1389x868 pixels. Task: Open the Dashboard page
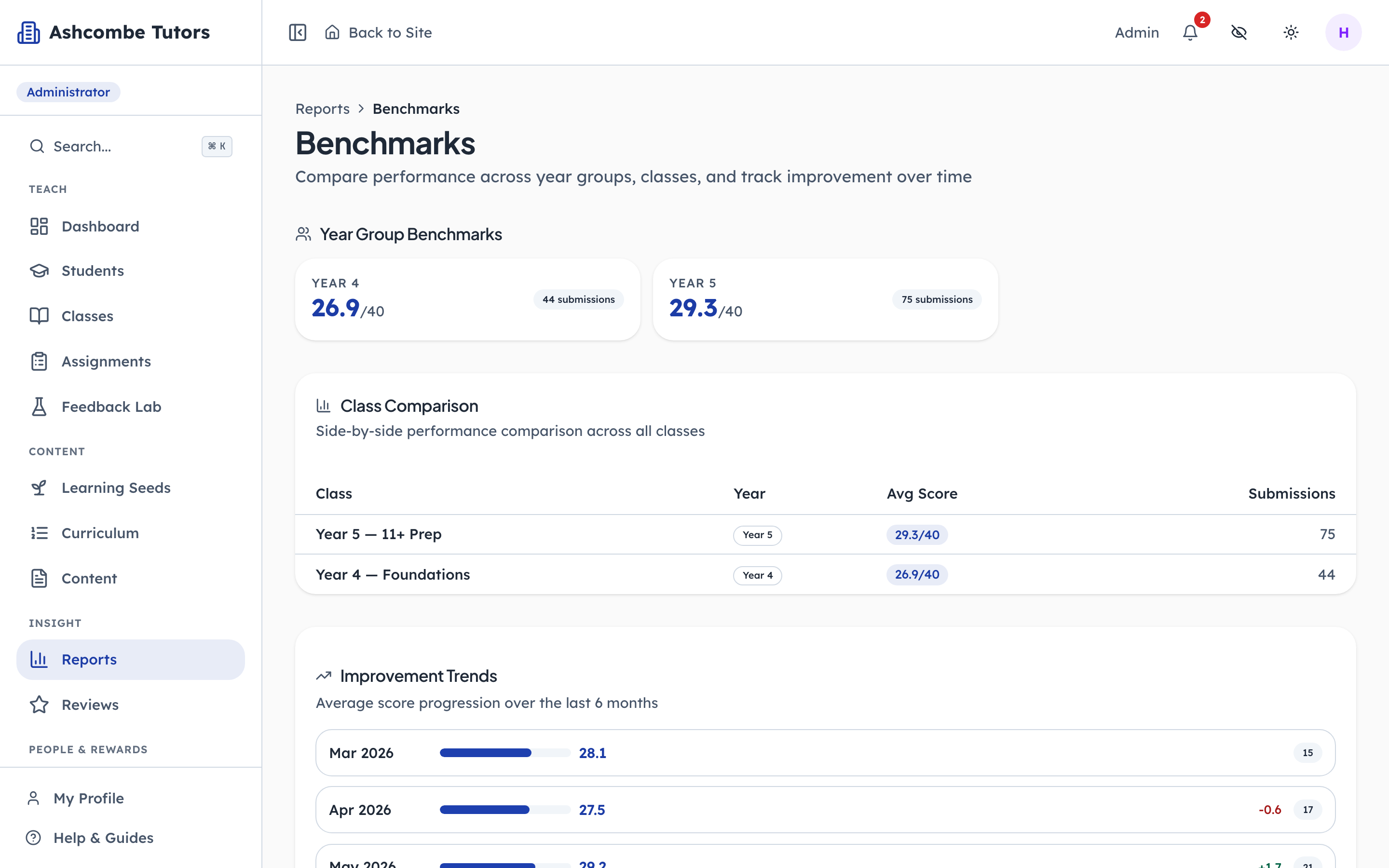[x=130, y=226]
